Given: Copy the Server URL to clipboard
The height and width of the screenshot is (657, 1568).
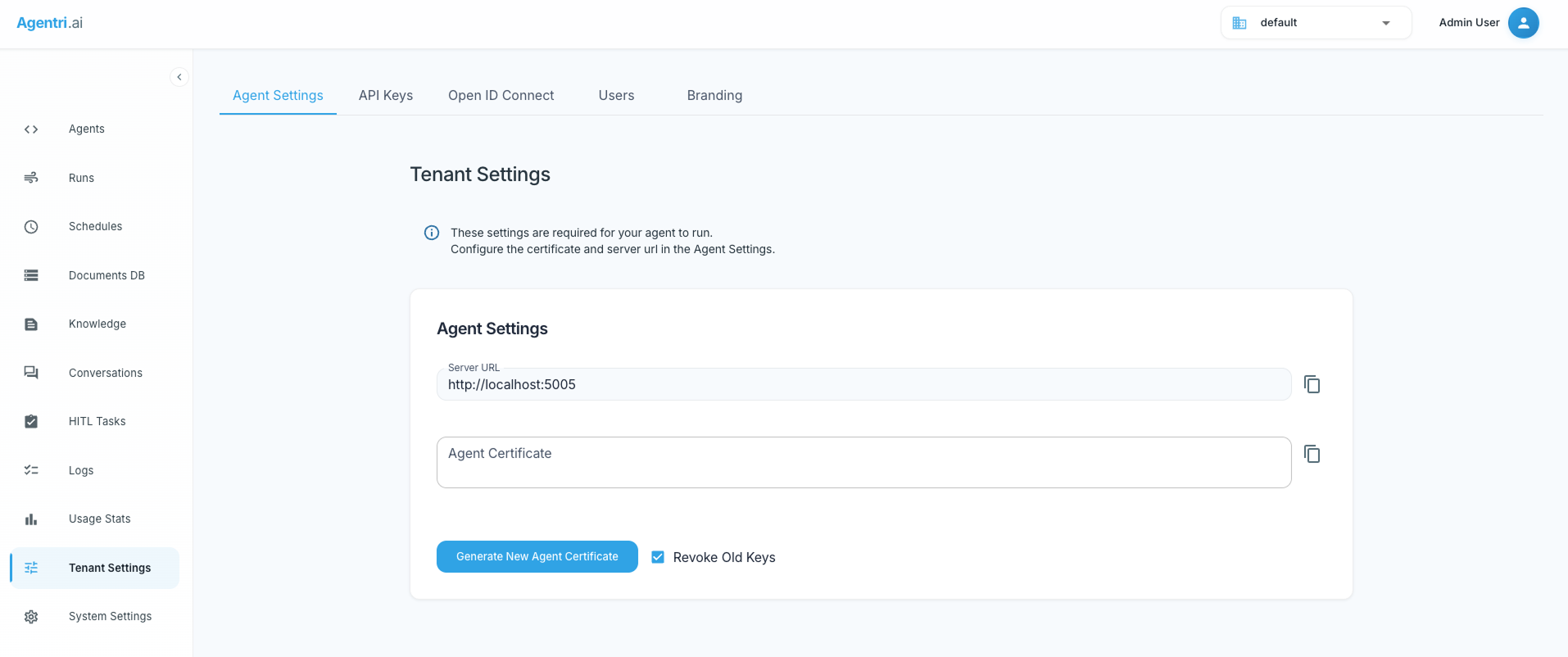Looking at the screenshot, I should click(1312, 384).
